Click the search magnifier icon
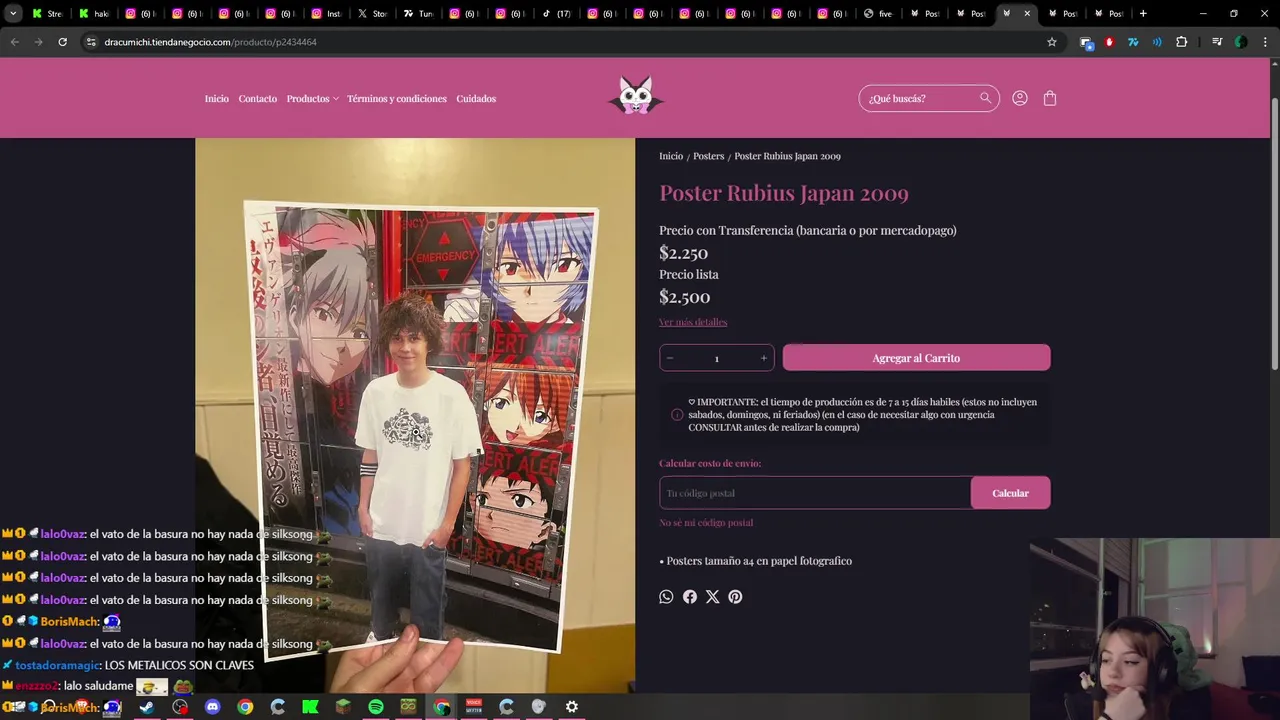 986,98
